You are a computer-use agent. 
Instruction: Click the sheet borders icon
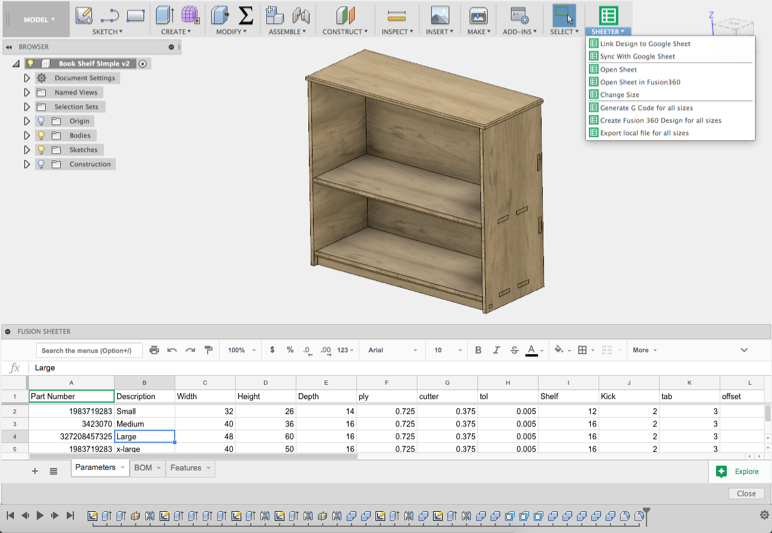[582, 350]
